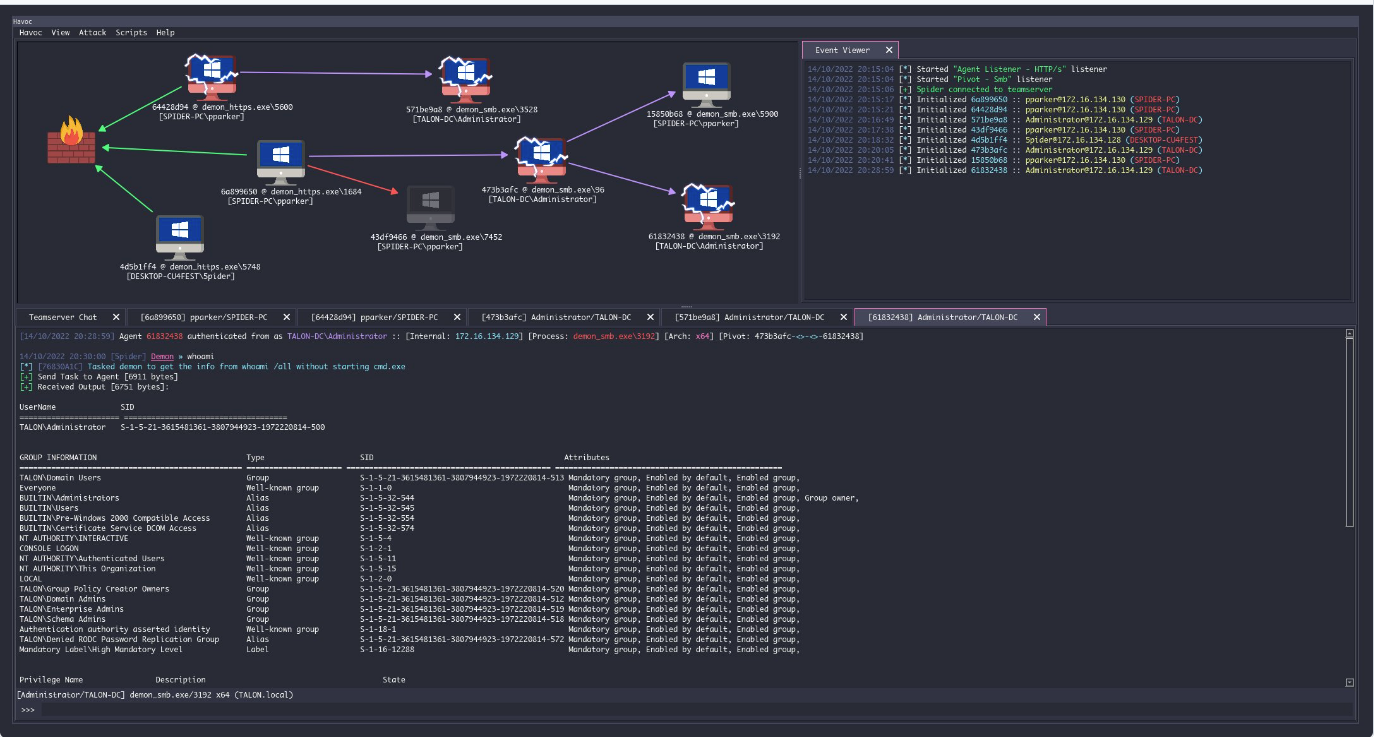
Task: Open the [473b3afc] Administrator/TALON-DC tab
Action: (557, 317)
